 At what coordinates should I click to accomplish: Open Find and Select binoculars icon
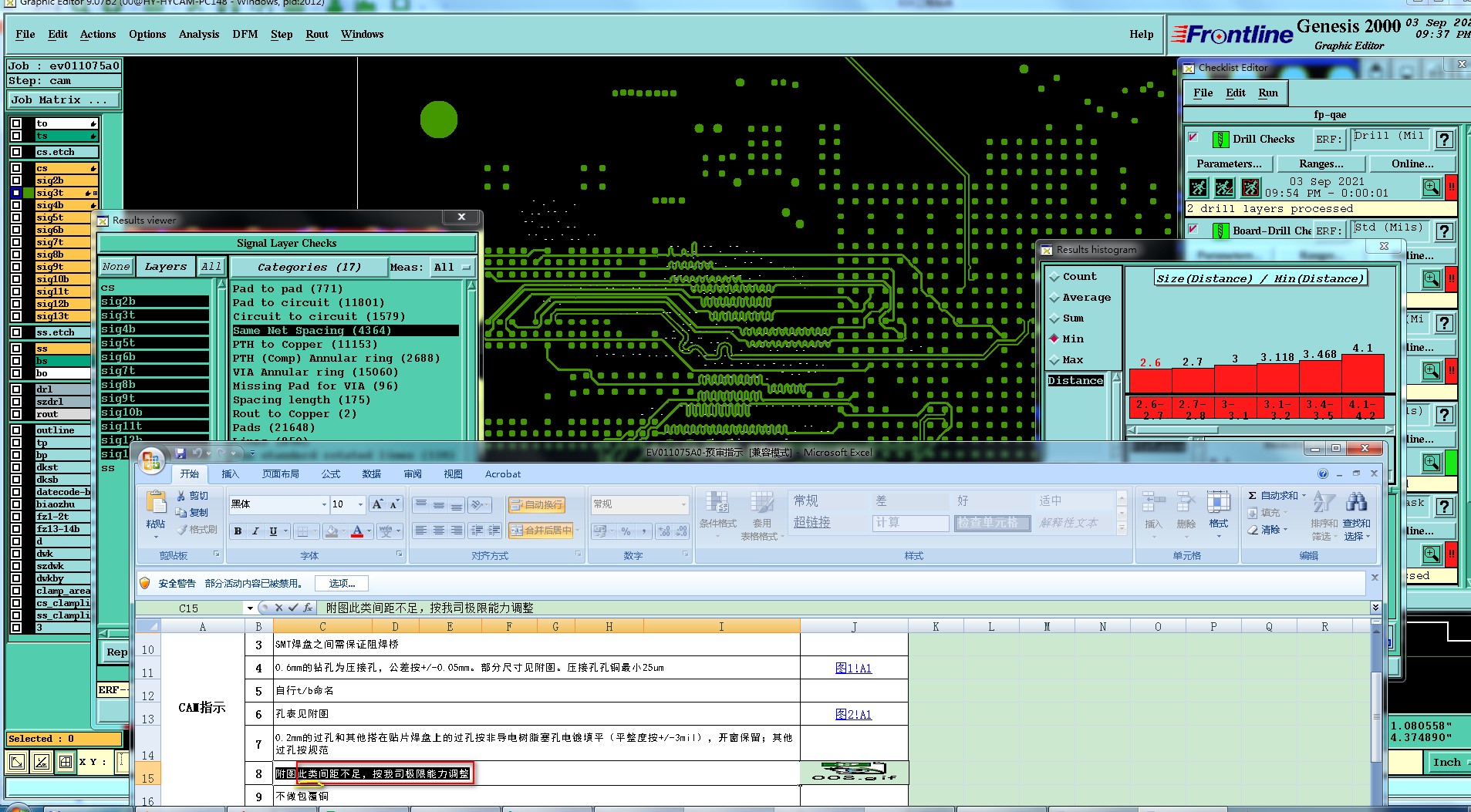coord(1356,503)
